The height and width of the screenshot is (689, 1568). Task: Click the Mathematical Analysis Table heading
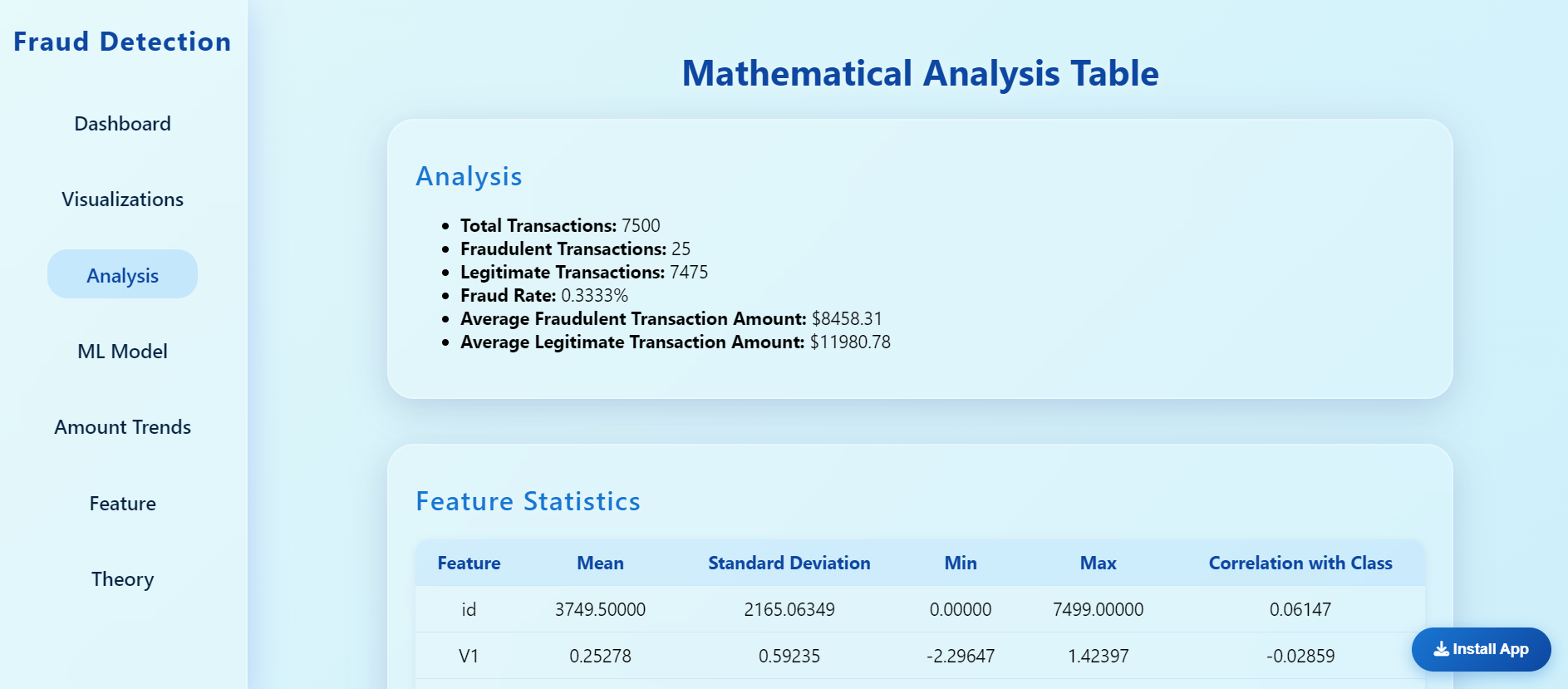point(920,73)
